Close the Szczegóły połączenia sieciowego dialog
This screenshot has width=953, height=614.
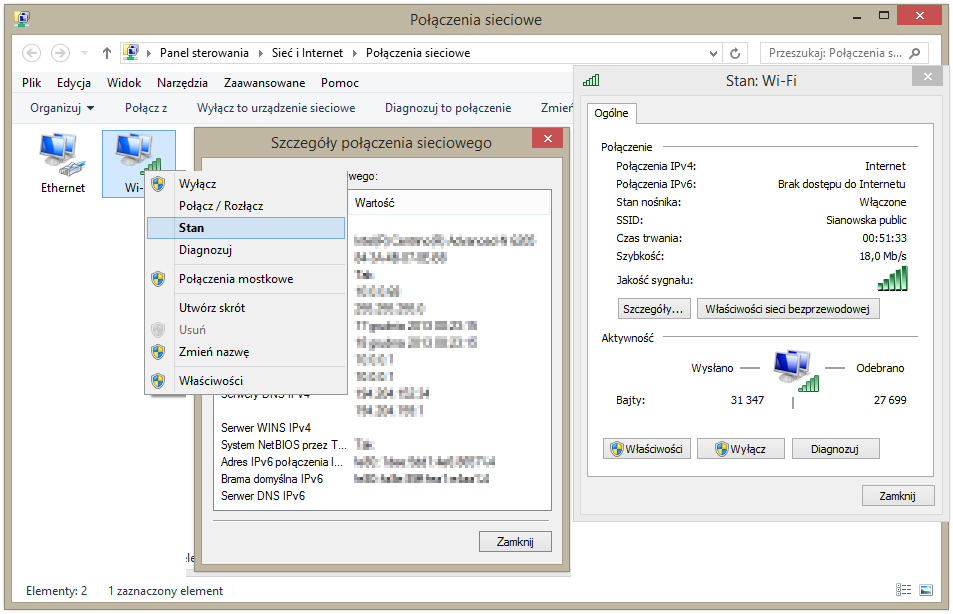(x=548, y=139)
